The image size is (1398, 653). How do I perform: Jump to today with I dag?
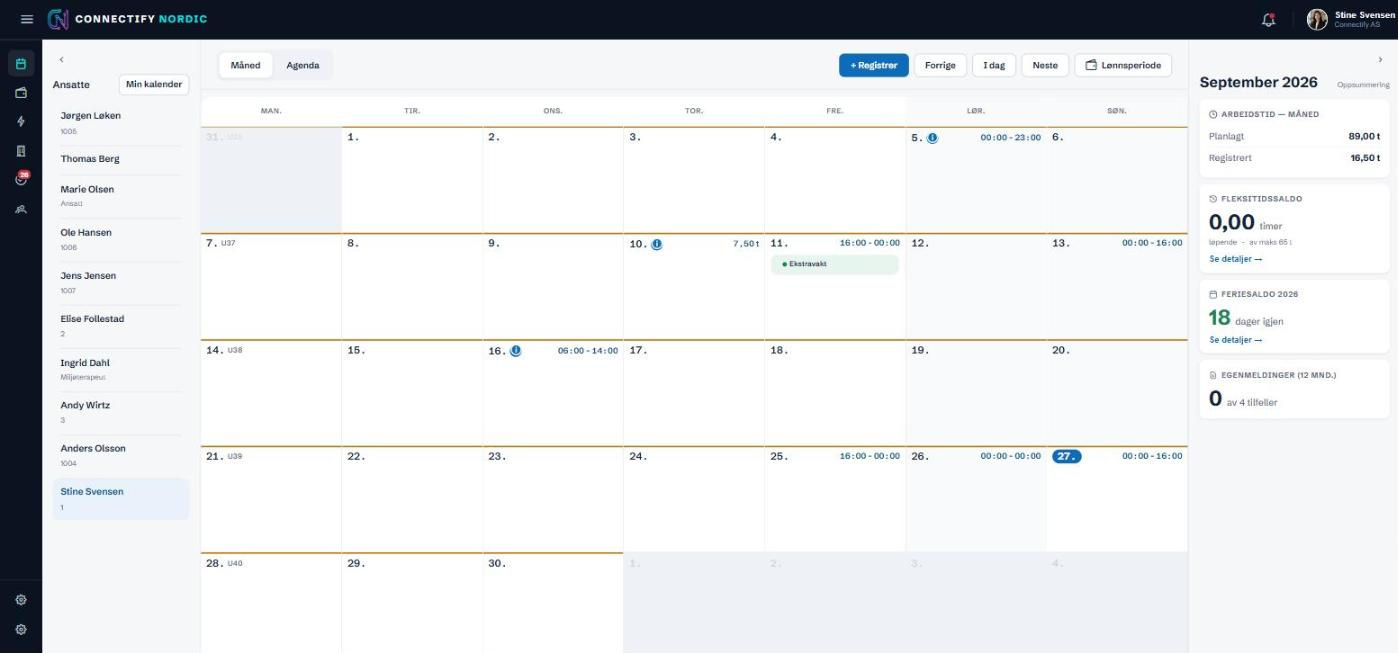(994, 65)
